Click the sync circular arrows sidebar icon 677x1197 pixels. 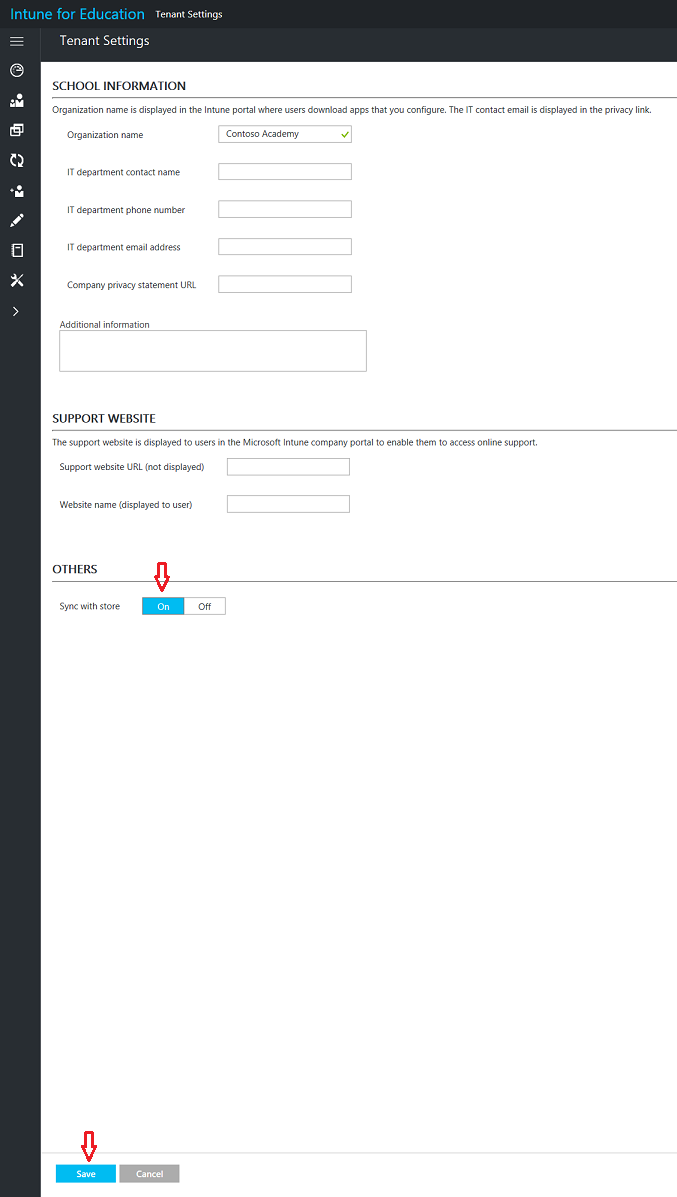pyautogui.click(x=17, y=160)
